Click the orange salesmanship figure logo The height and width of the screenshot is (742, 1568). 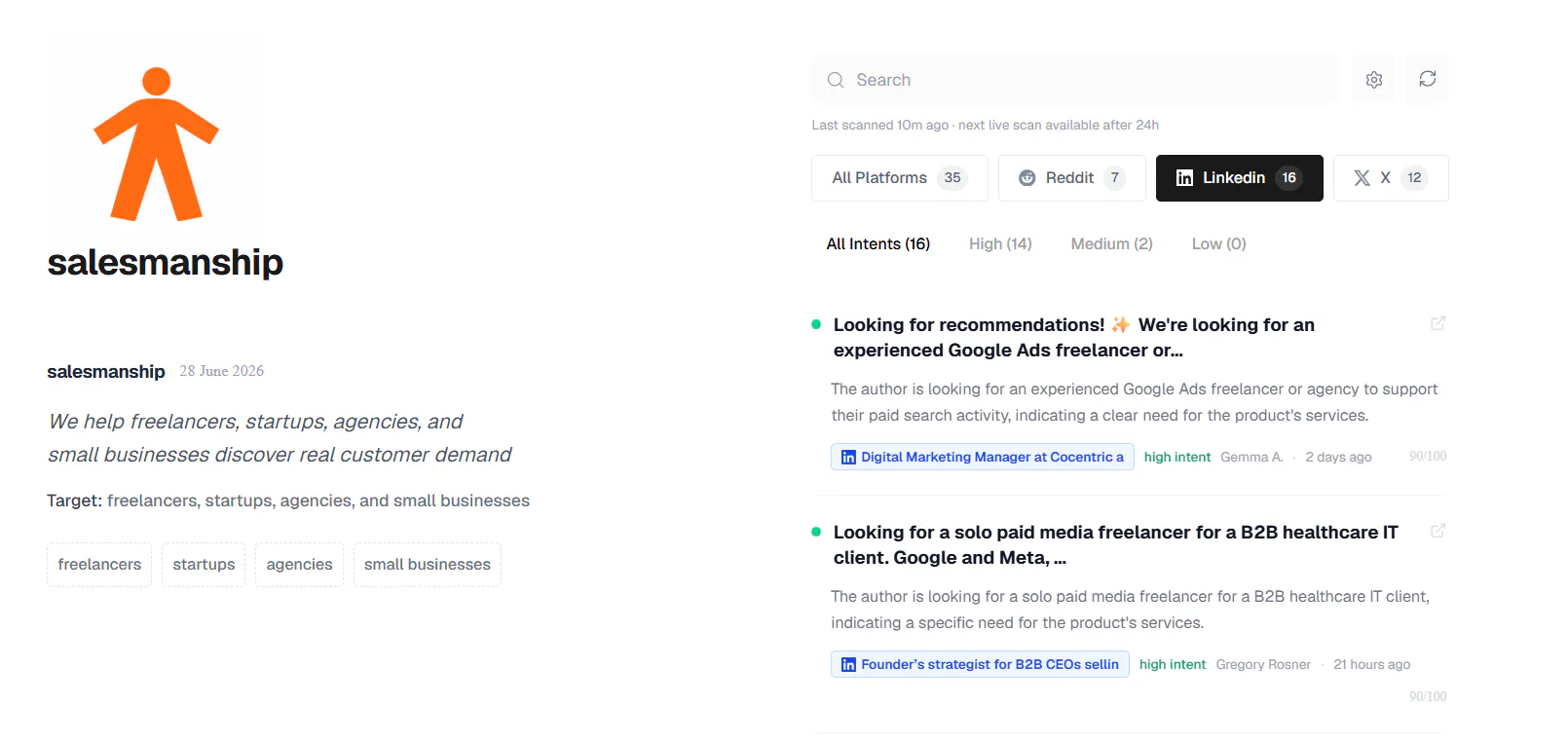tap(156, 143)
